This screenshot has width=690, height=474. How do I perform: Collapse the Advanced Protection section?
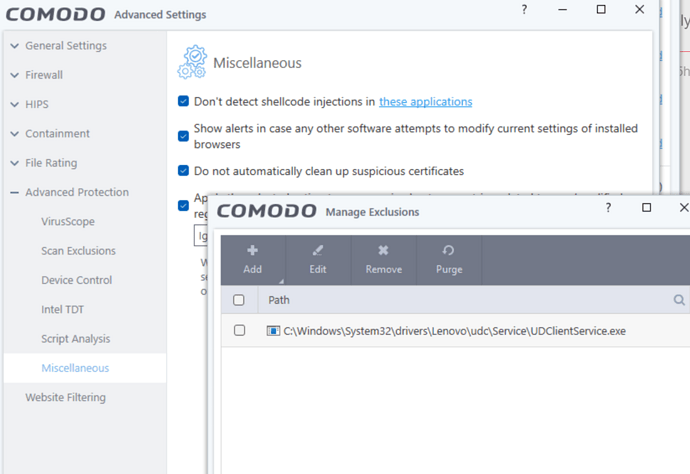point(76,192)
